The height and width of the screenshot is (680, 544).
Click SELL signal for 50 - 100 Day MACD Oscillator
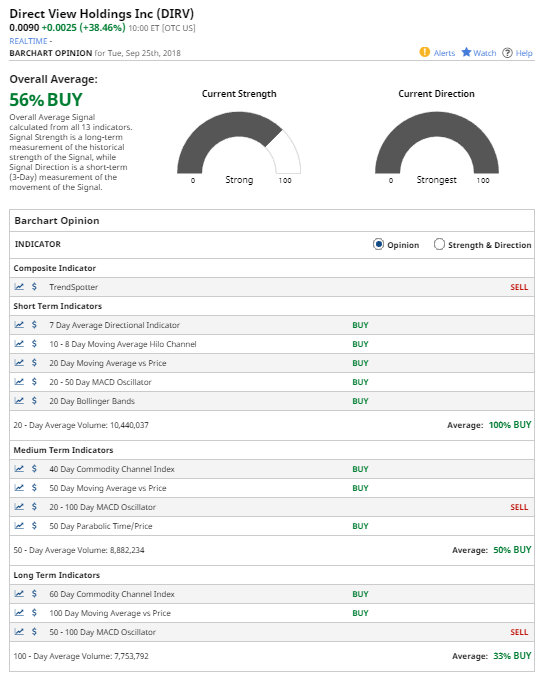[x=519, y=632]
